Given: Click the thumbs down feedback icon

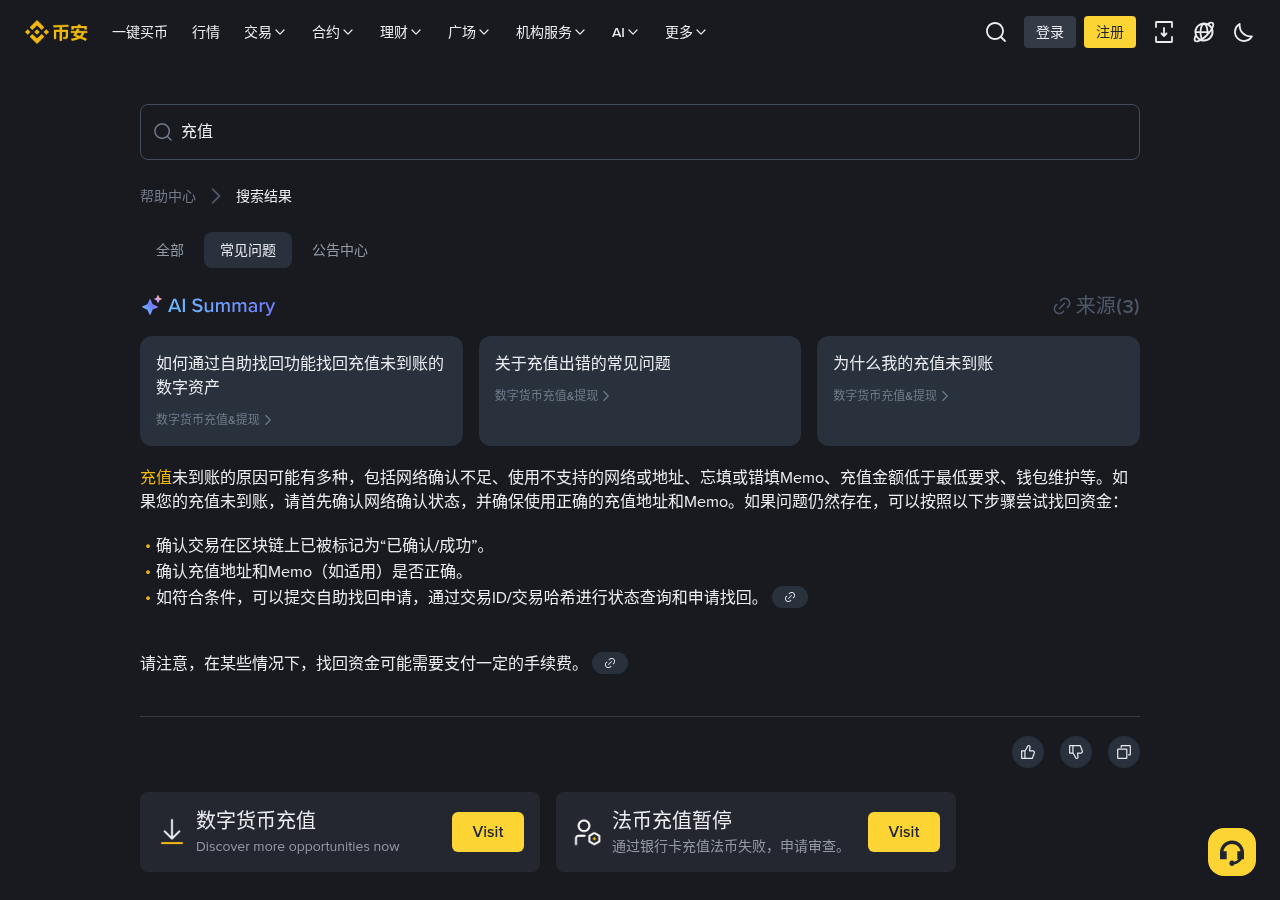Looking at the screenshot, I should click(1076, 752).
